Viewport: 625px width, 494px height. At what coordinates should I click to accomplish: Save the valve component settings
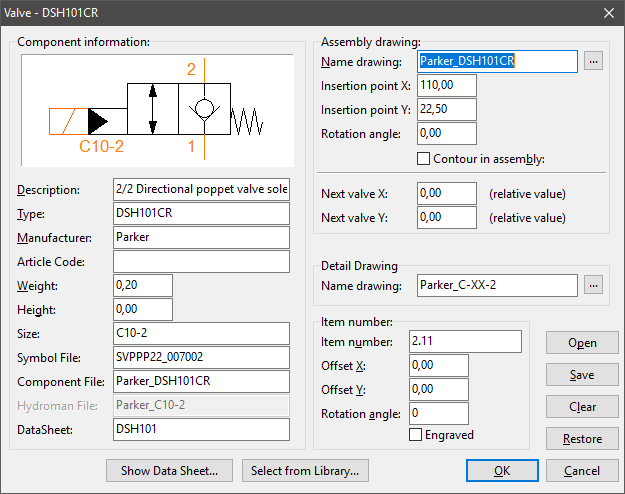coord(582,375)
